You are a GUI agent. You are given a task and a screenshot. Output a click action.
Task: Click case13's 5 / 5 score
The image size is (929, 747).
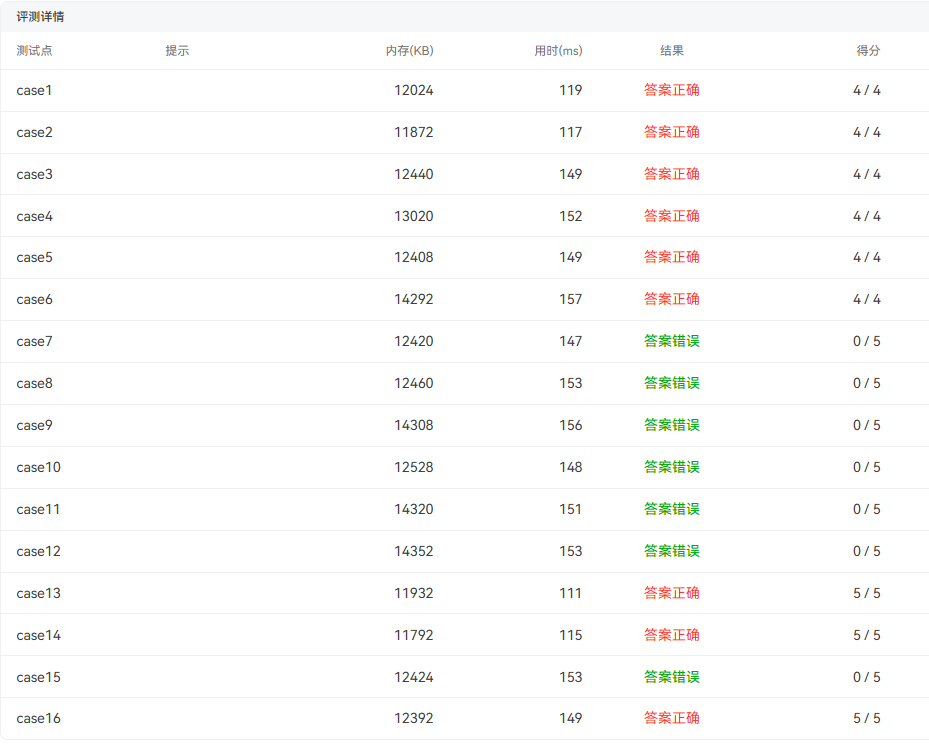(x=867, y=593)
